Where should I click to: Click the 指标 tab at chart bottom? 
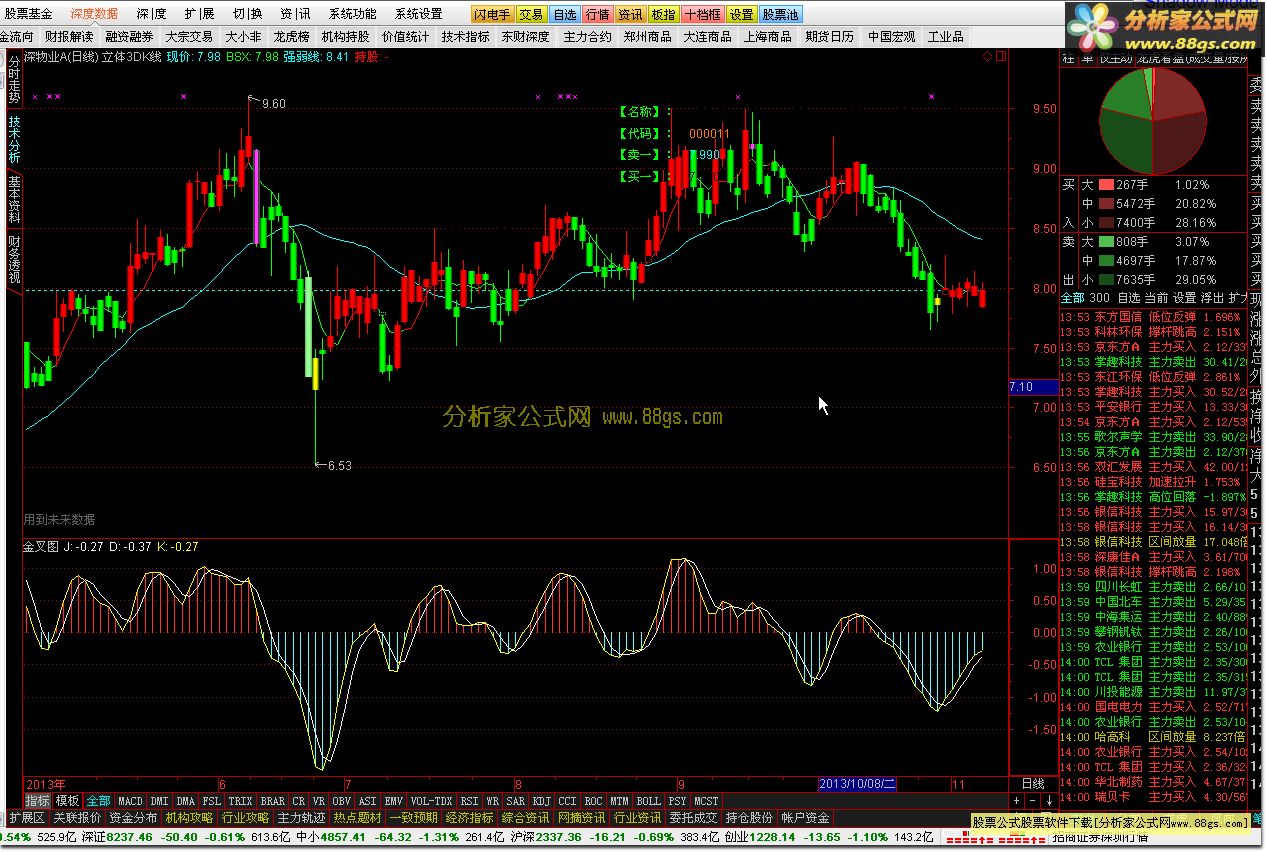[x=37, y=801]
